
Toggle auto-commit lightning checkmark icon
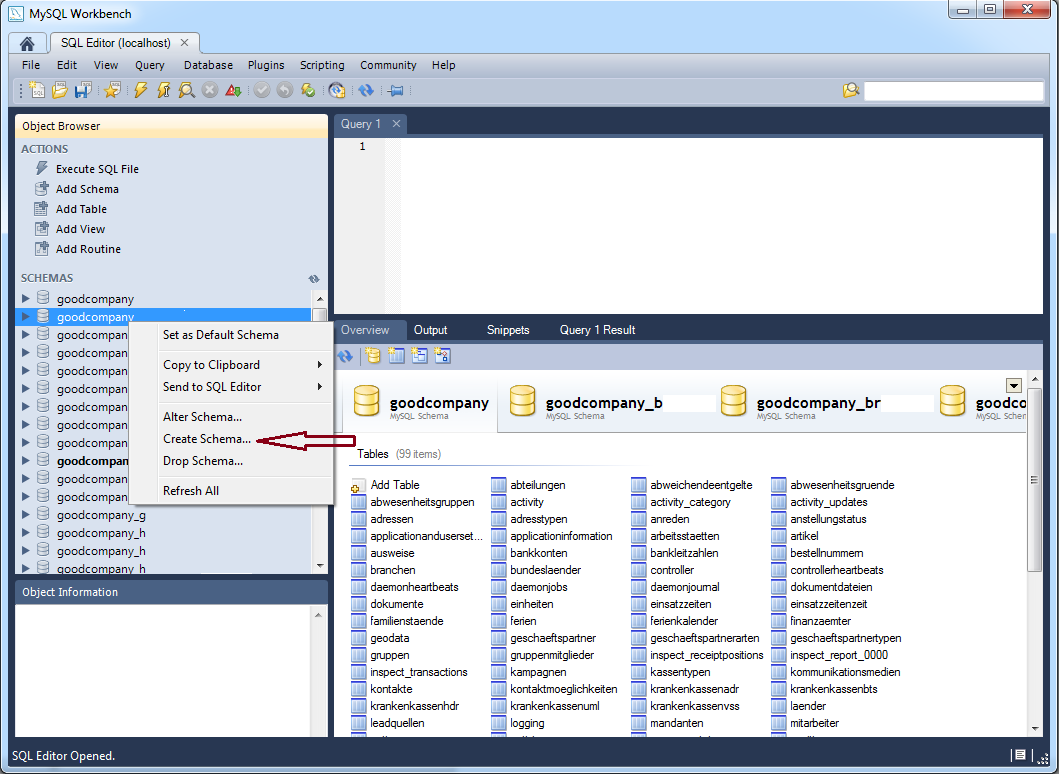point(308,90)
